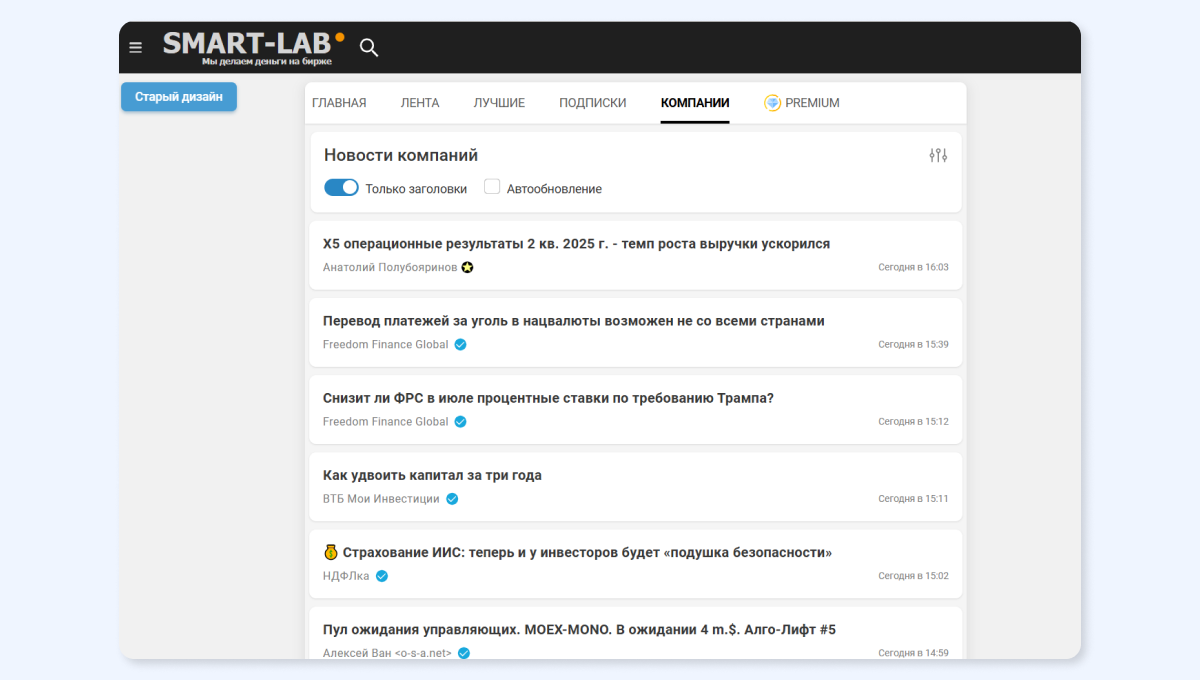Open author НДФЛка profile

coord(346,576)
